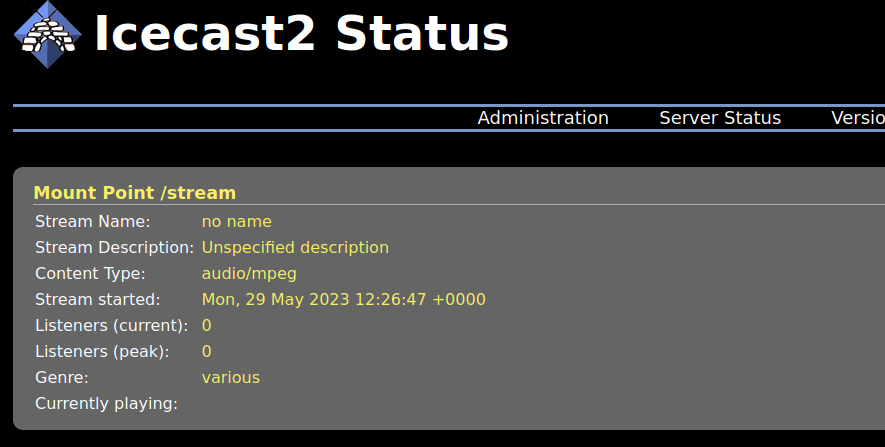
Task: Click the peak listeners count value
Action: [x=207, y=351]
